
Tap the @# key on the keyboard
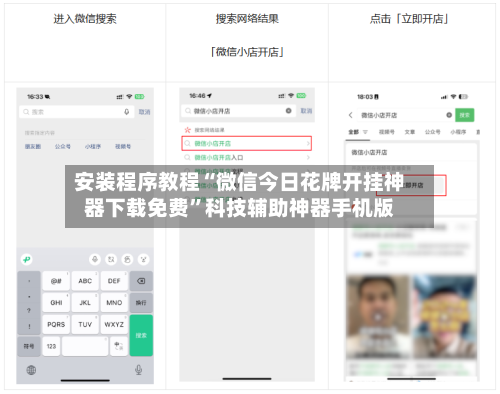(56, 281)
